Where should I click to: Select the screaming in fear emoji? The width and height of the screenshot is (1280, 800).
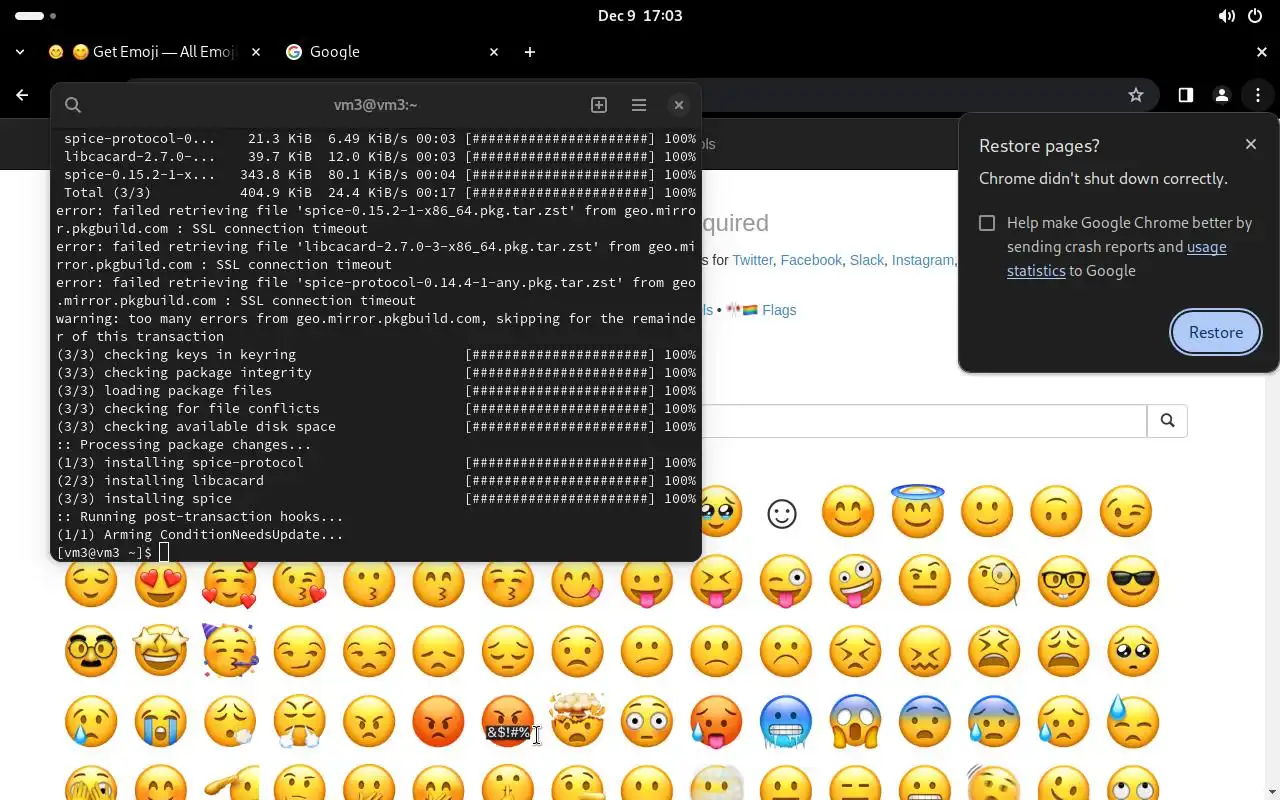point(855,721)
